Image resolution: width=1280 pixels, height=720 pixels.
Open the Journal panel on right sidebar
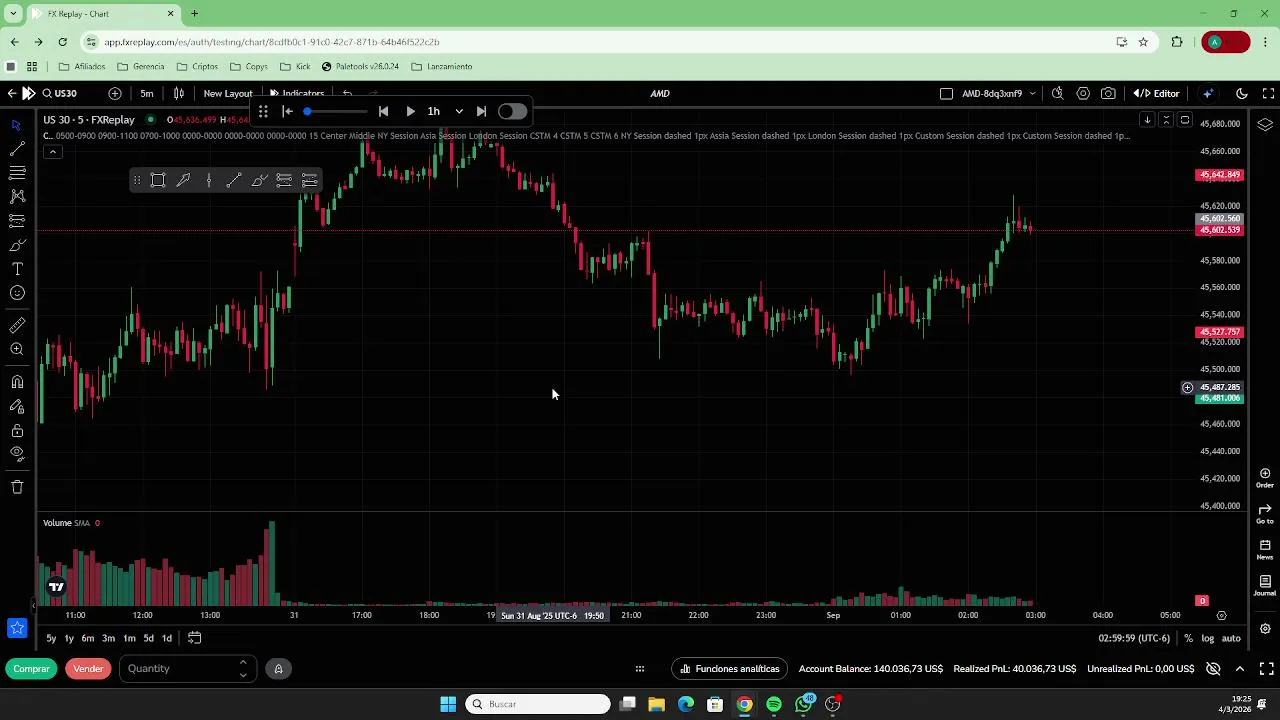pyautogui.click(x=1265, y=585)
